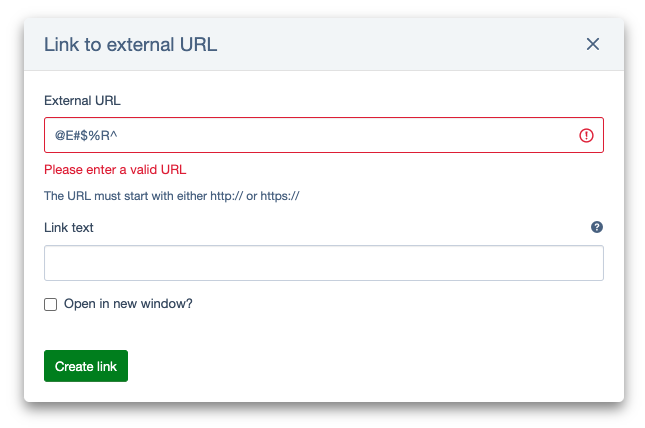Click the Link text field label
Image resolution: width=645 pixels, height=428 pixels.
click(69, 227)
